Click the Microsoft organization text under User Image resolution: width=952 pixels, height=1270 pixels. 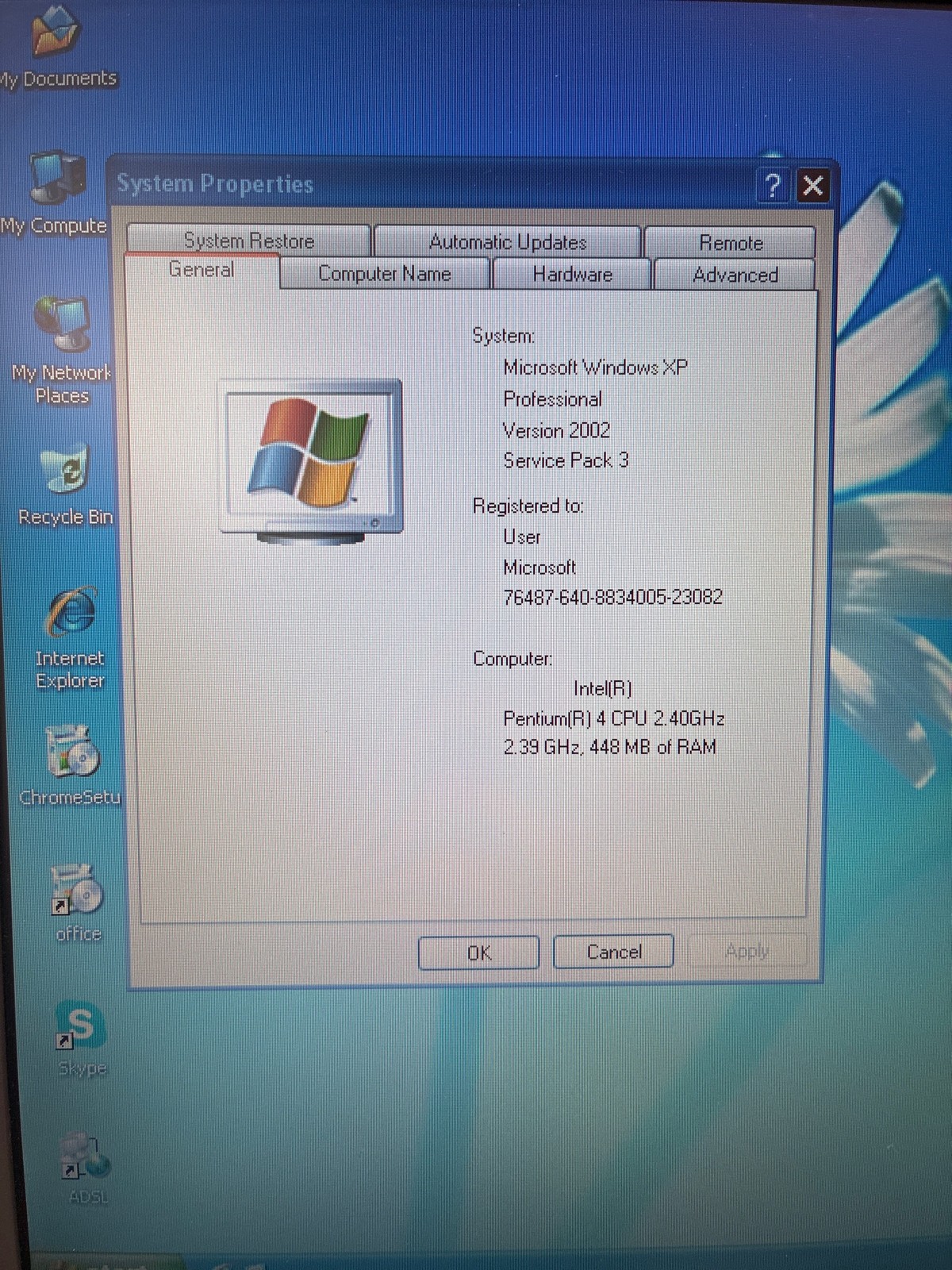coord(539,568)
